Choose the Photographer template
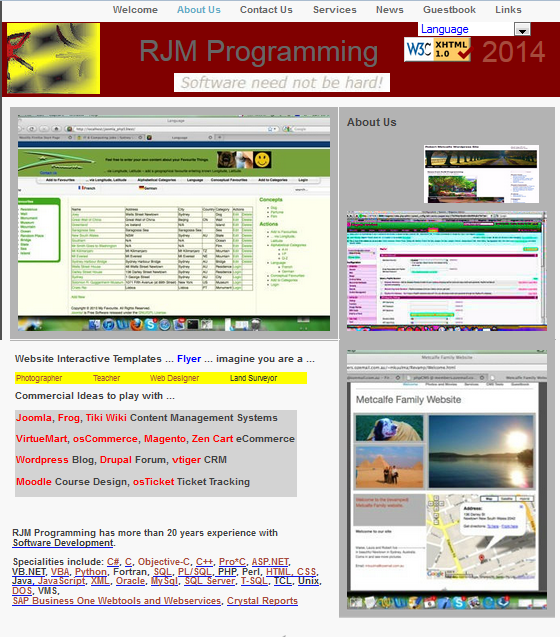The width and height of the screenshot is (560, 637). coord(39,378)
